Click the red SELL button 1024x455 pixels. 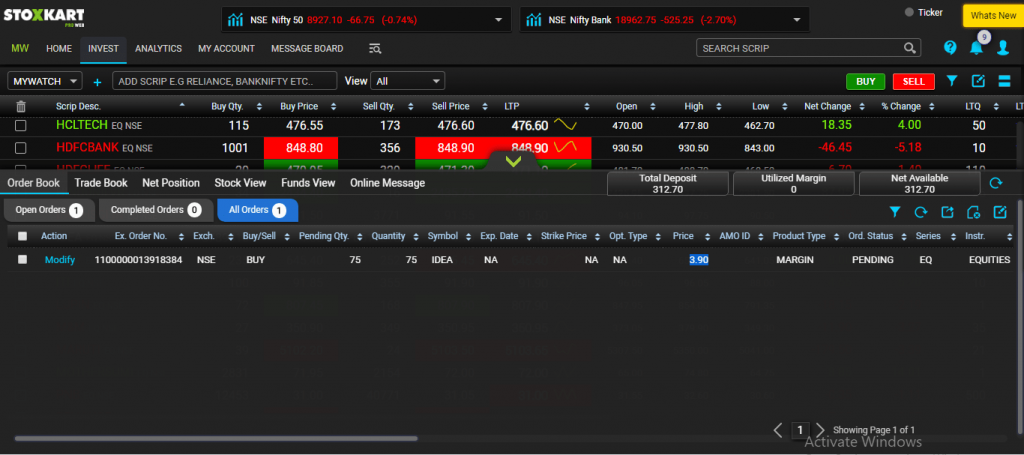pyautogui.click(x=914, y=81)
